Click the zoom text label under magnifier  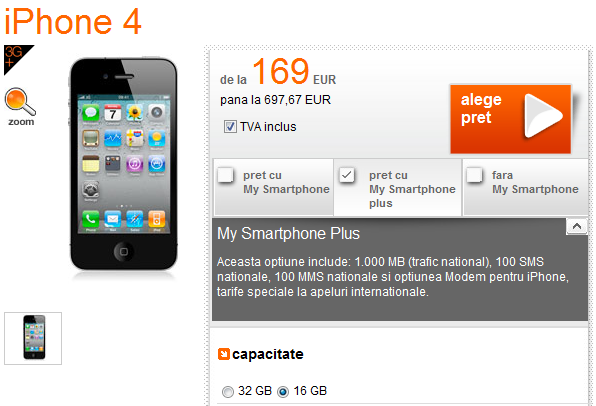click(x=21, y=122)
